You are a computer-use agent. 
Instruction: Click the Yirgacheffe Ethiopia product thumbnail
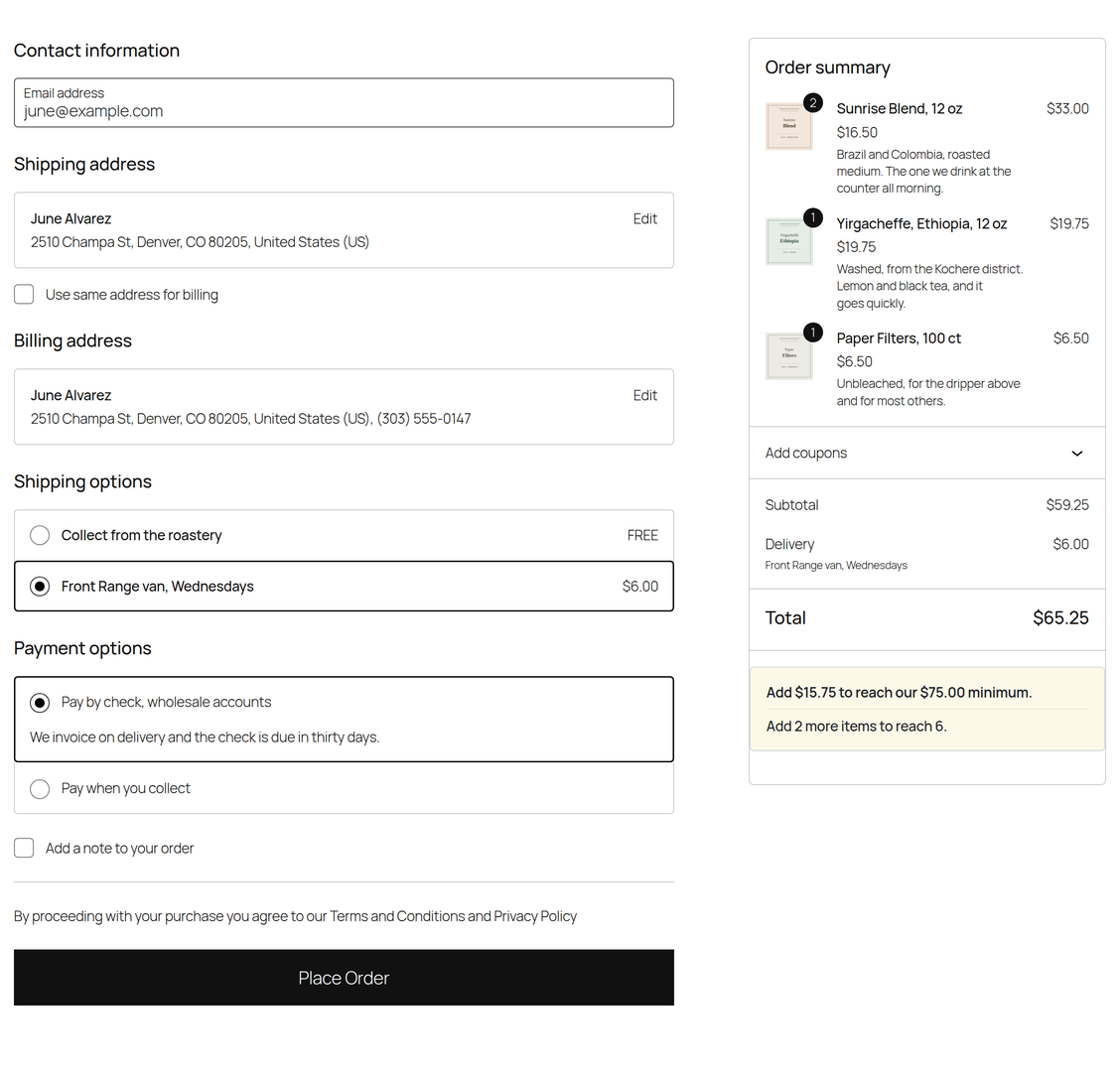pyautogui.click(x=788, y=241)
